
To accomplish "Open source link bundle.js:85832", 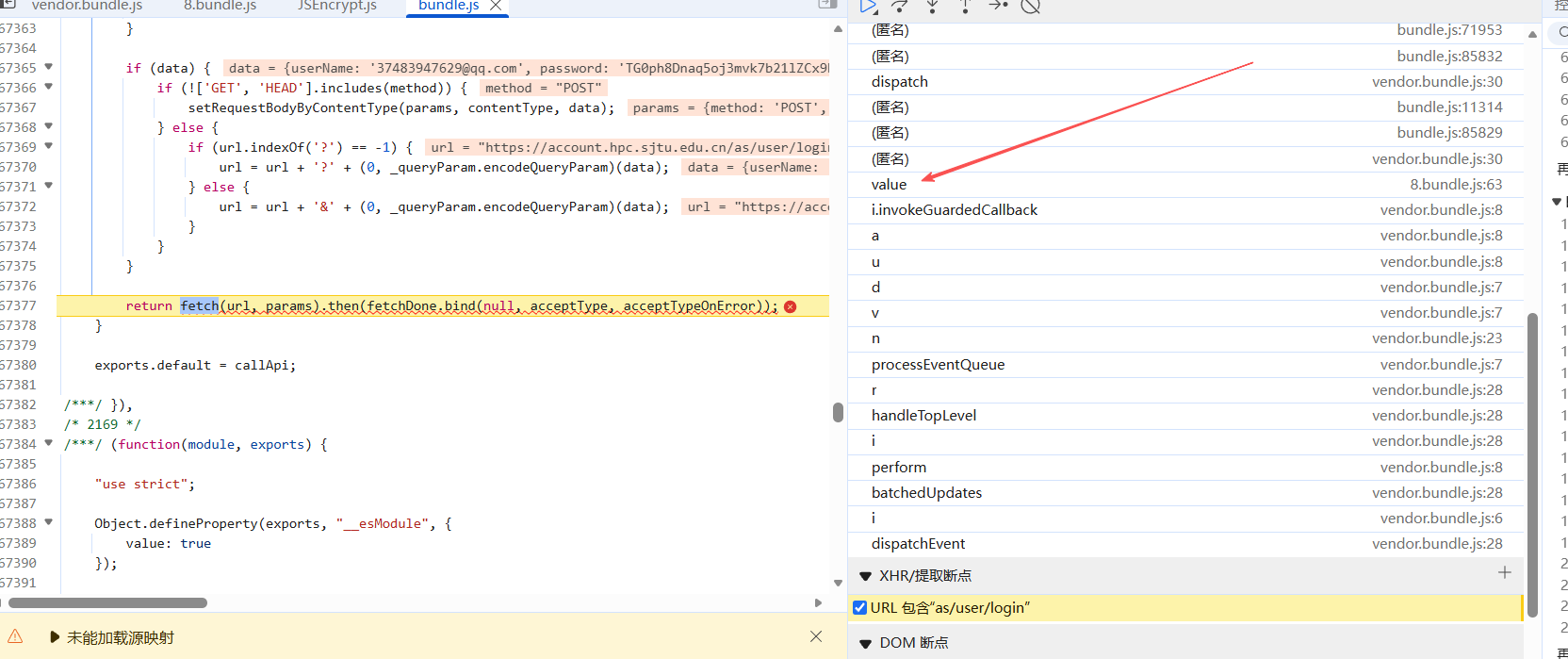I will 1449,57.
